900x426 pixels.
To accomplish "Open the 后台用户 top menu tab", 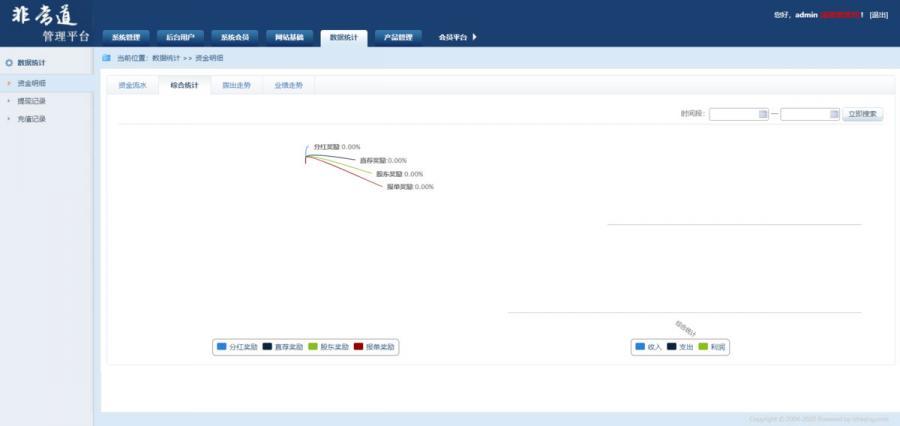I will point(180,37).
